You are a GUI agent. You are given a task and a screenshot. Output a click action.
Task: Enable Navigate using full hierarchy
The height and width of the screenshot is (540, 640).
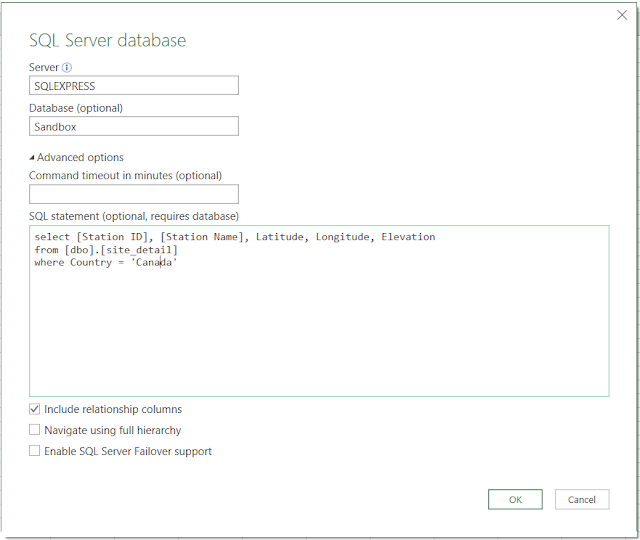35,430
